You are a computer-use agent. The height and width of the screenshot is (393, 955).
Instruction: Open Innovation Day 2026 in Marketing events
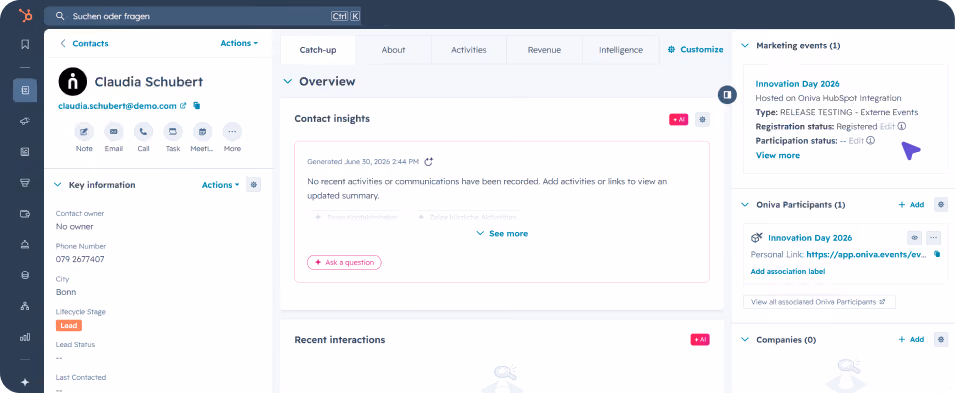tap(797, 84)
